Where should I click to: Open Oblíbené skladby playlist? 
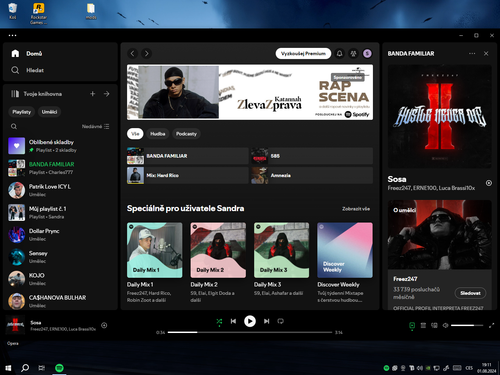[60, 146]
